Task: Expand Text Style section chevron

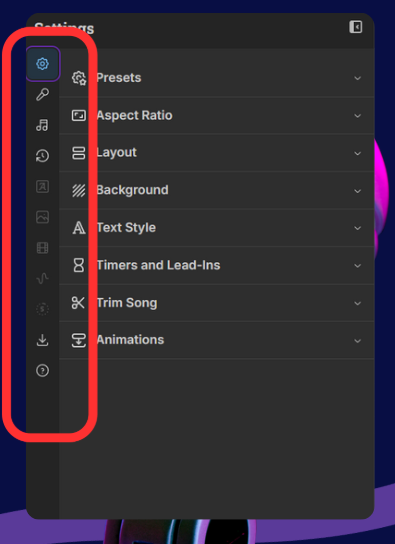Action: point(358,228)
